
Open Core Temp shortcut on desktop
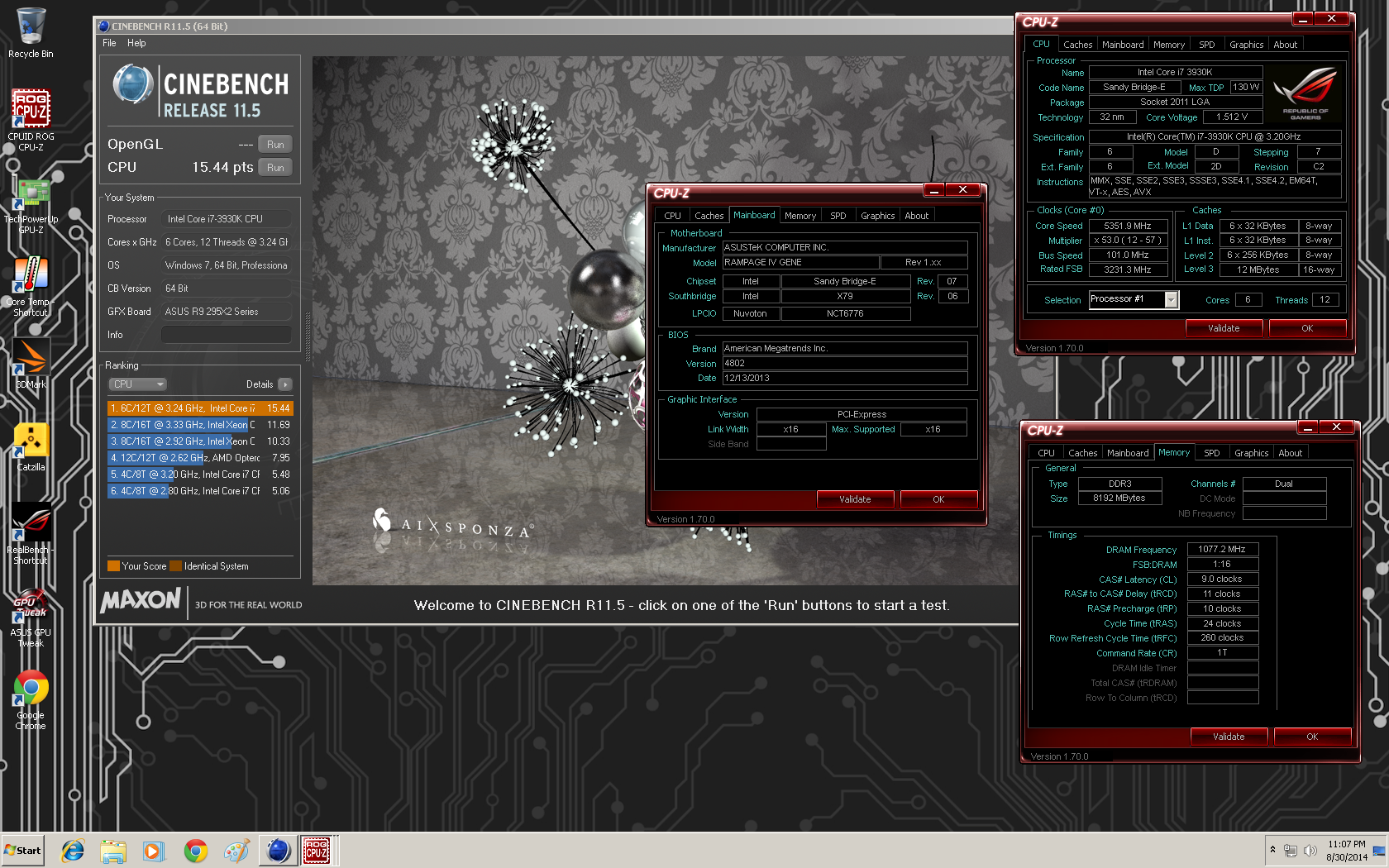click(31, 286)
